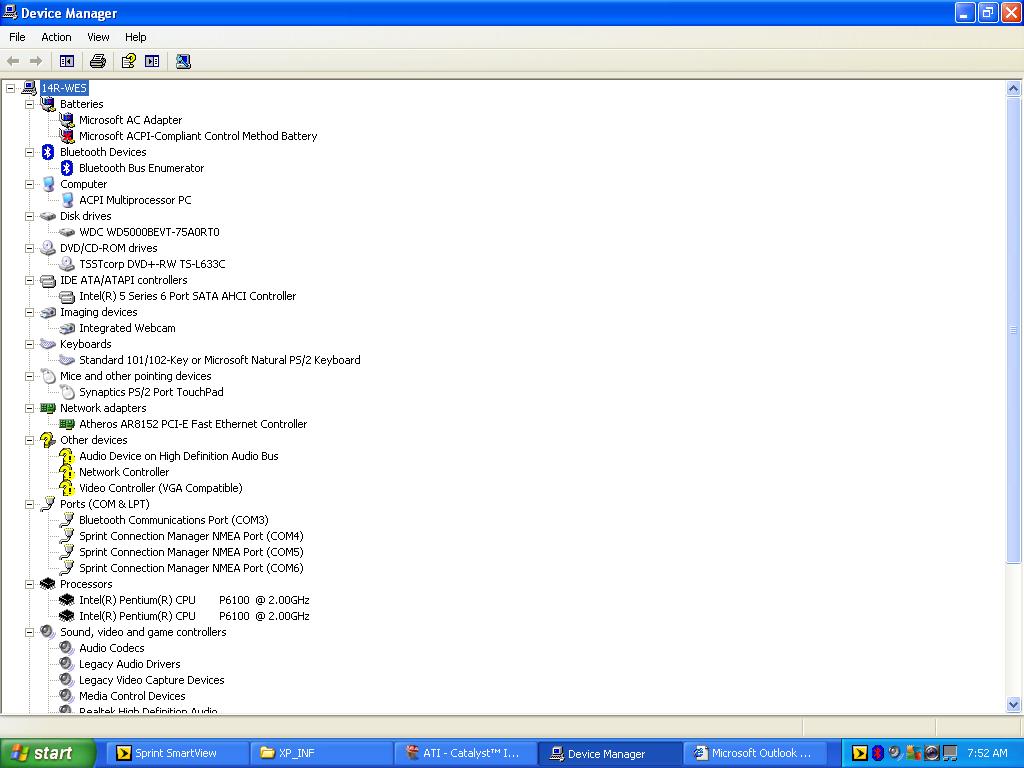
Task: Open the Action menu
Action: [x=56, y=37]
